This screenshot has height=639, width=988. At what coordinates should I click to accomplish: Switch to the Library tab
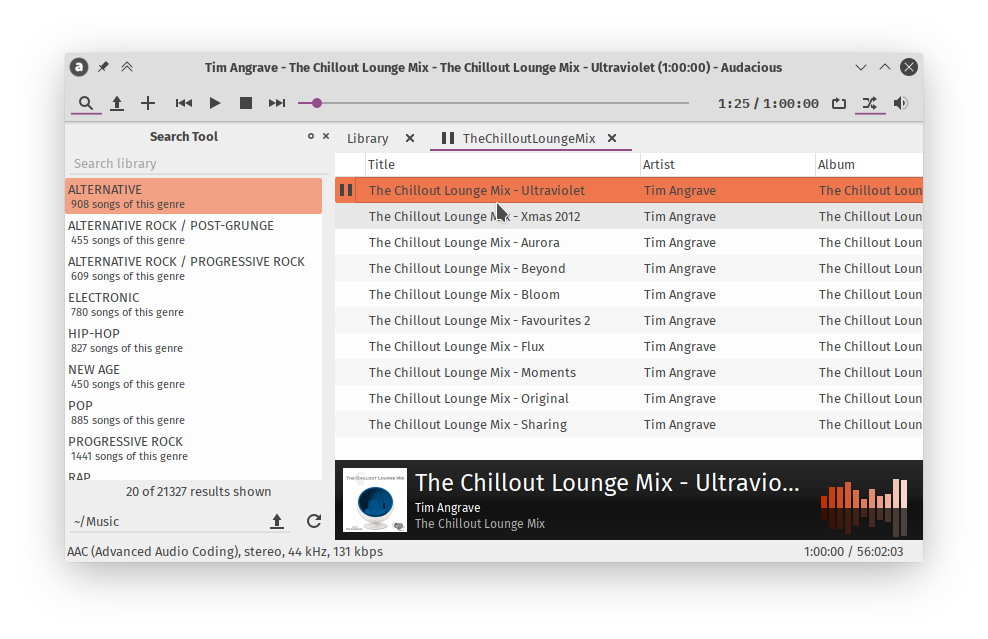coord(367,139)
